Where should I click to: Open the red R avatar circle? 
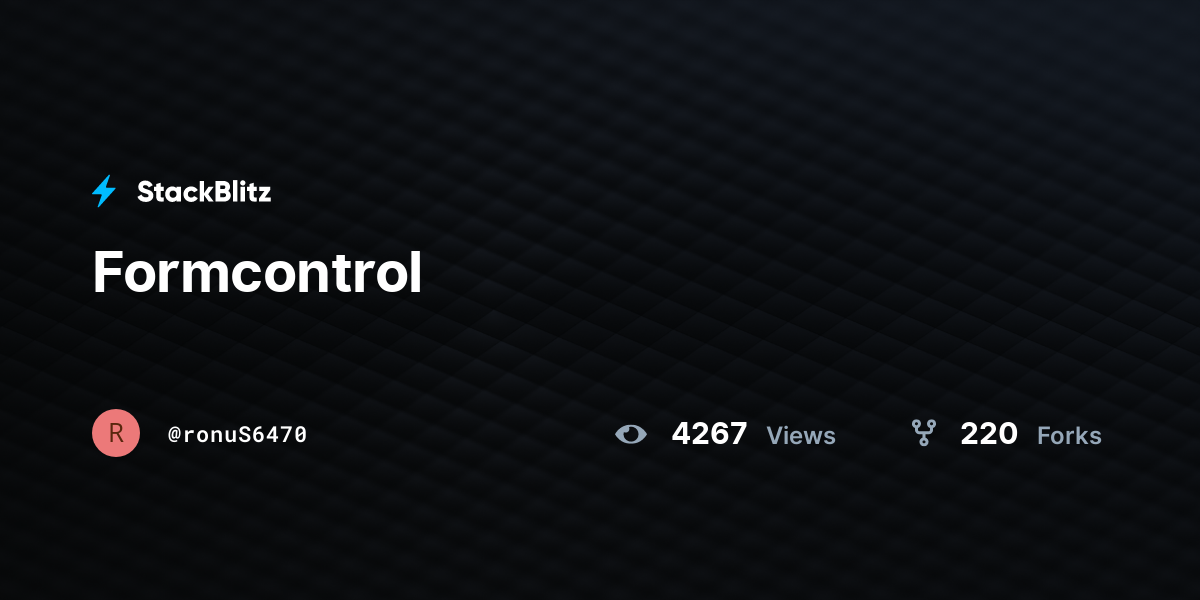click(x=116, y=433)
